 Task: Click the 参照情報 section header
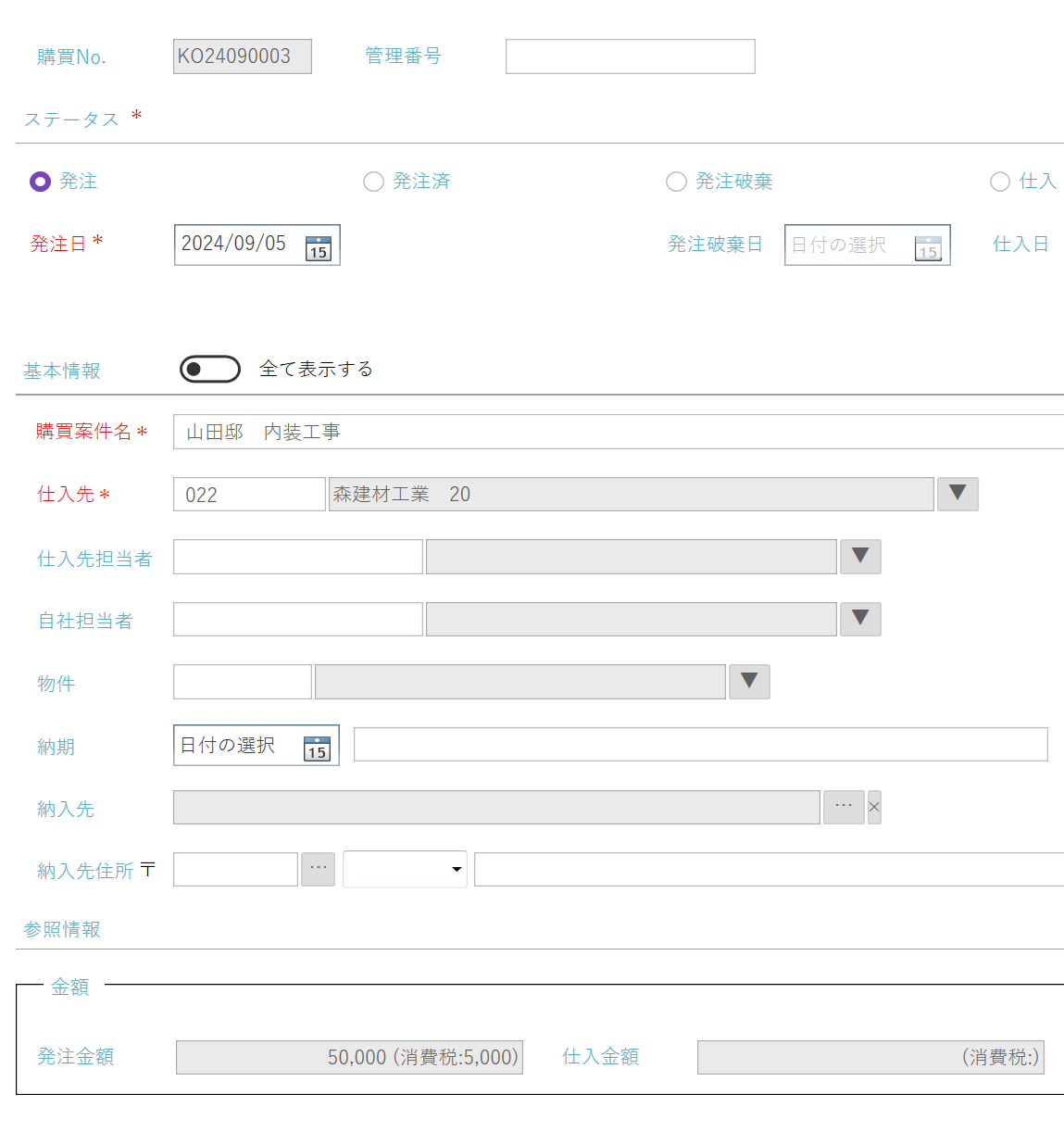[x=62, y=929]
